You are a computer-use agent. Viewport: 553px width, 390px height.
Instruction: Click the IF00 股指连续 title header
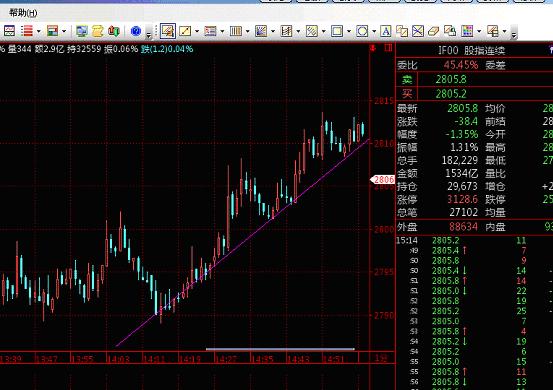(x=472, y=50)
